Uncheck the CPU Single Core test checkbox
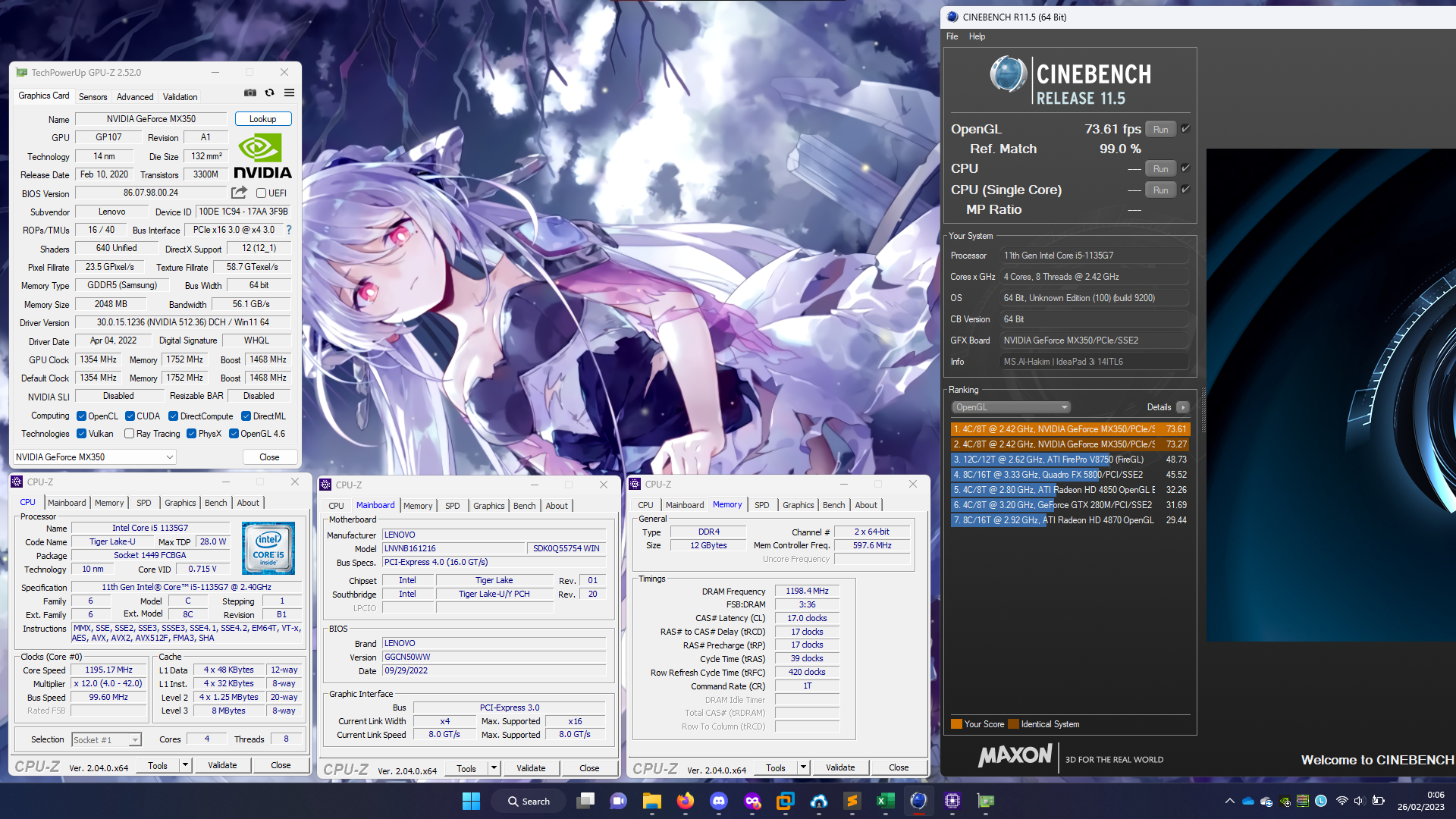 click(x=1185, y=190)
